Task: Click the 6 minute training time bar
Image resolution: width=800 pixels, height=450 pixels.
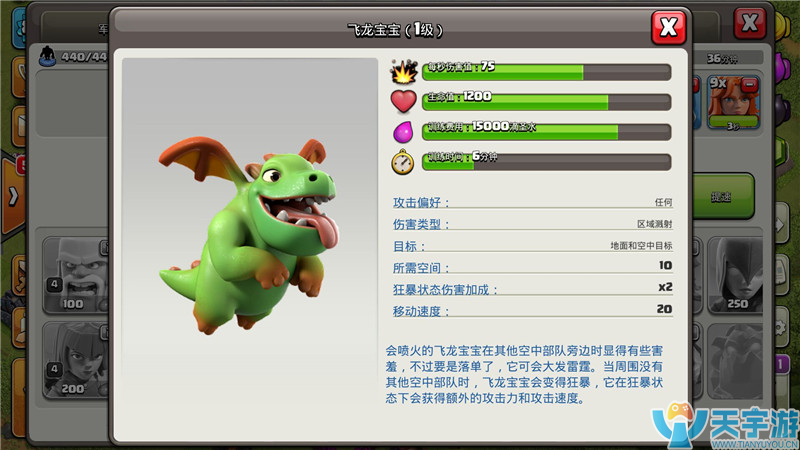Action: click(546, 162)
